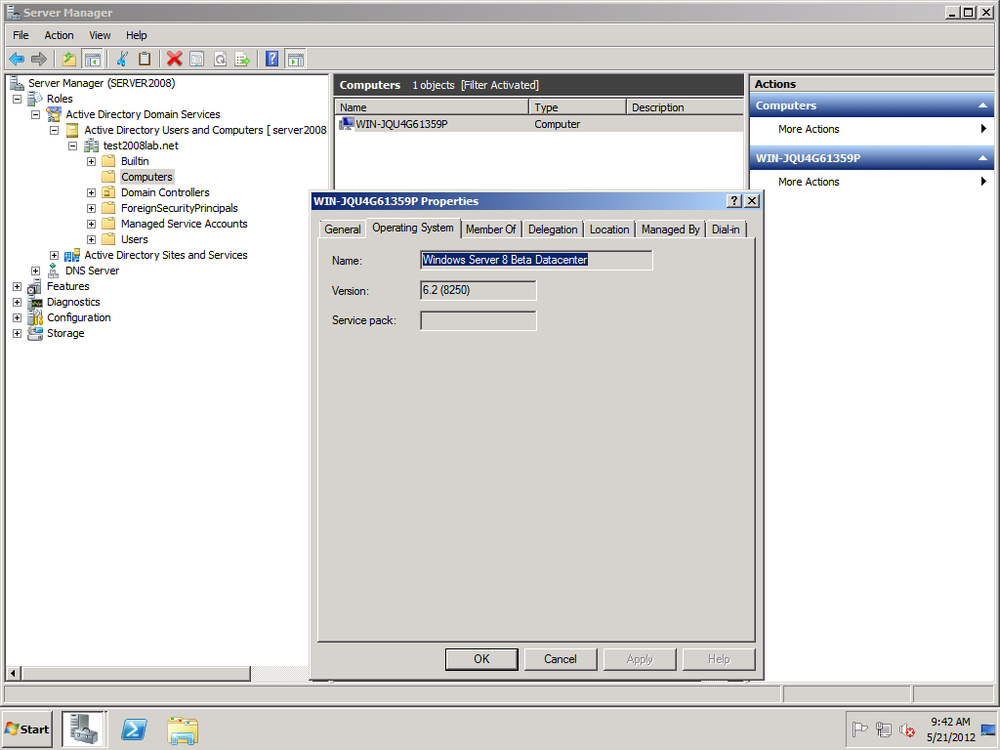Switch to the General tab
Image resolution: width=1000 pixels, height=750 pixels.
tap(342, 229)
